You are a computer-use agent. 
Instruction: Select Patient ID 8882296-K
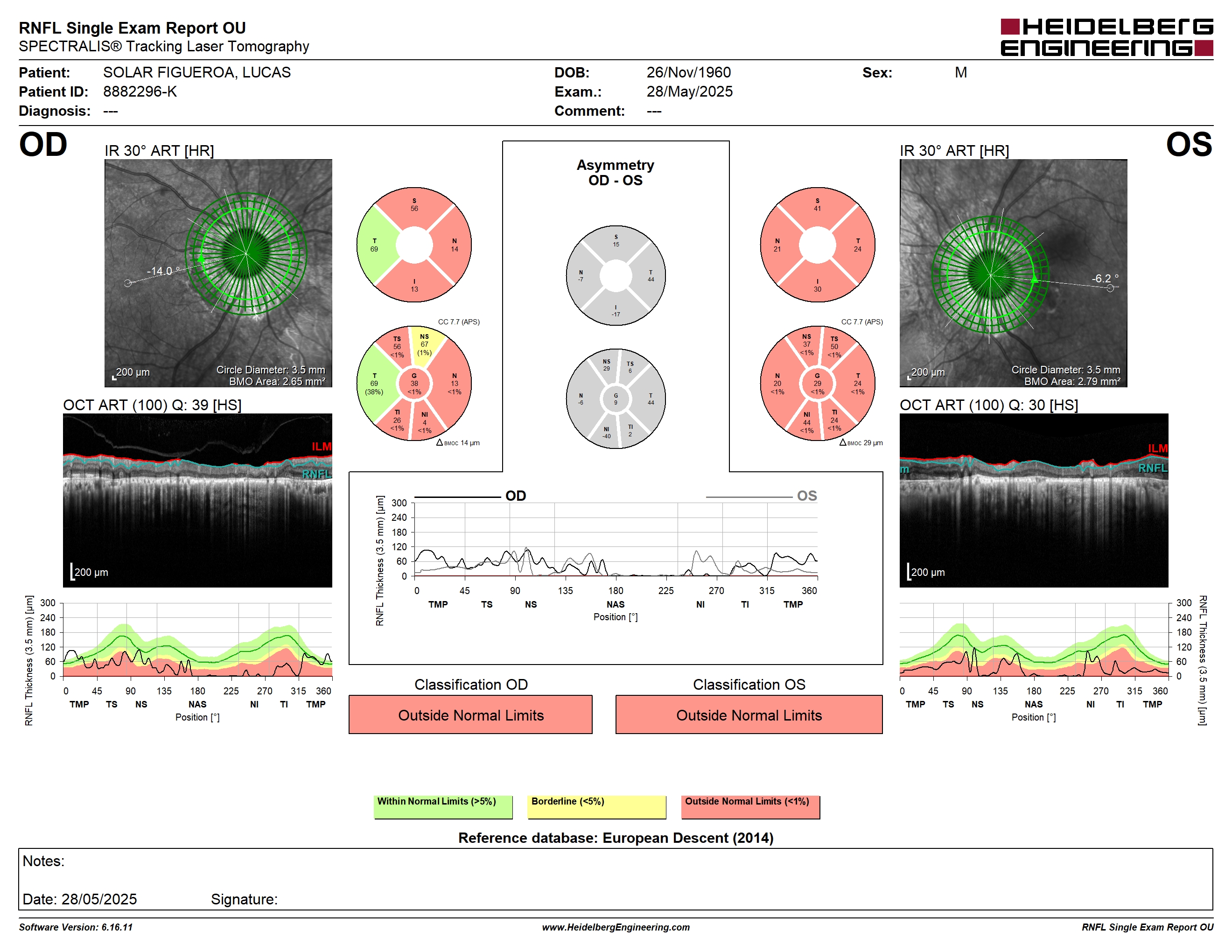pyautogui.click(x=140, y=91)
